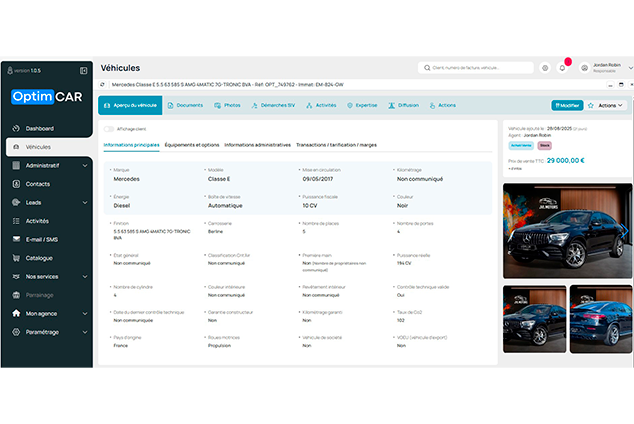Open E-mail / SMS in the sidebar

pos(42,239)
